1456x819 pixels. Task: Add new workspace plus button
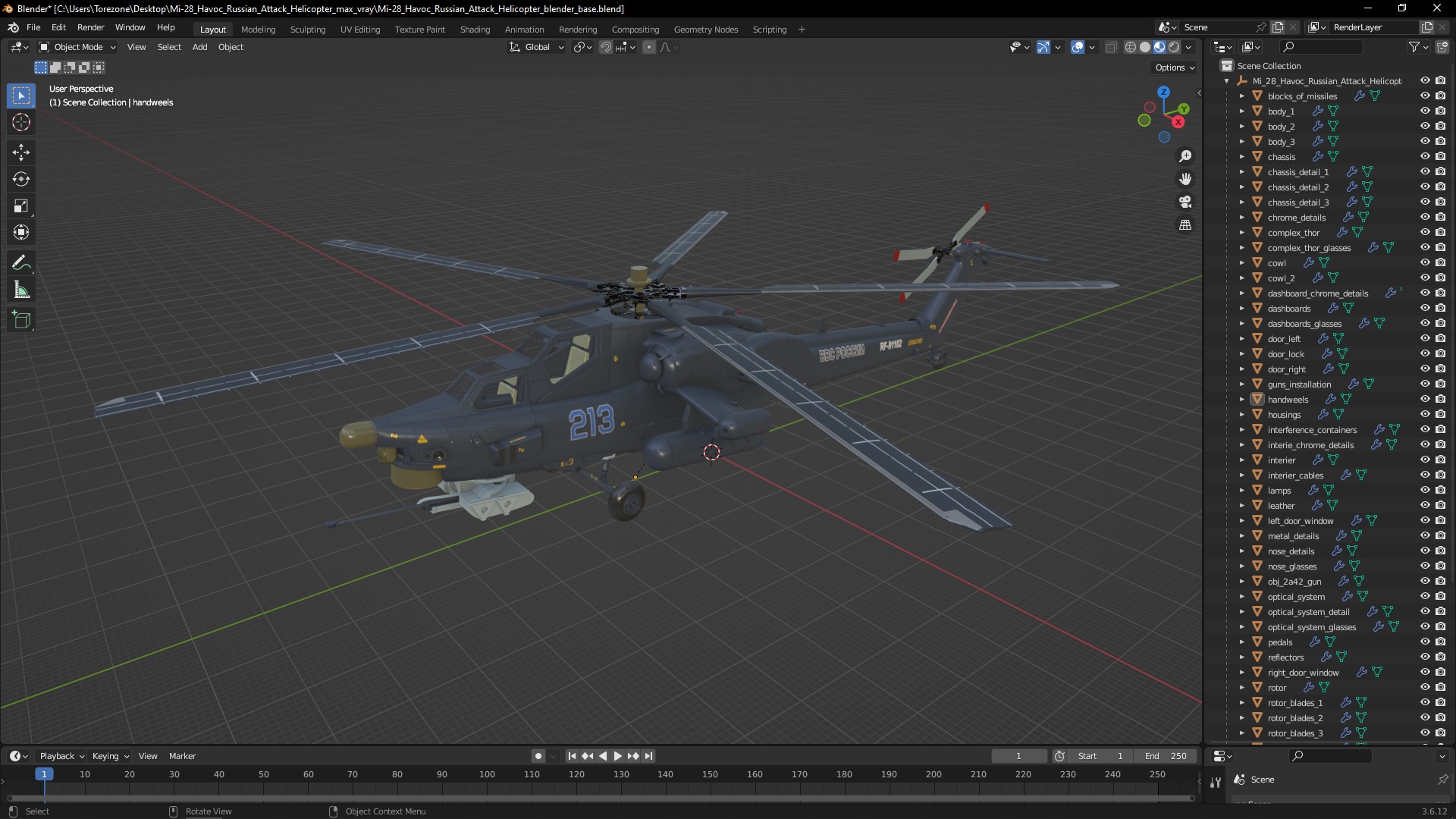[x=802, y=30]
